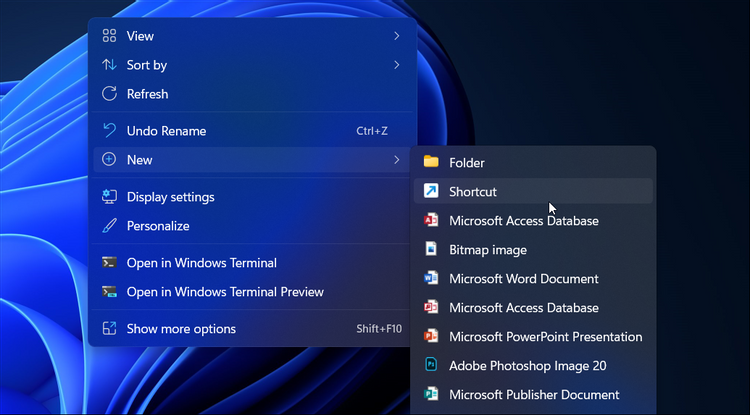Click the yellow Folder icon in New submenu
Screen dimensions: 750x415
[431, 162]
